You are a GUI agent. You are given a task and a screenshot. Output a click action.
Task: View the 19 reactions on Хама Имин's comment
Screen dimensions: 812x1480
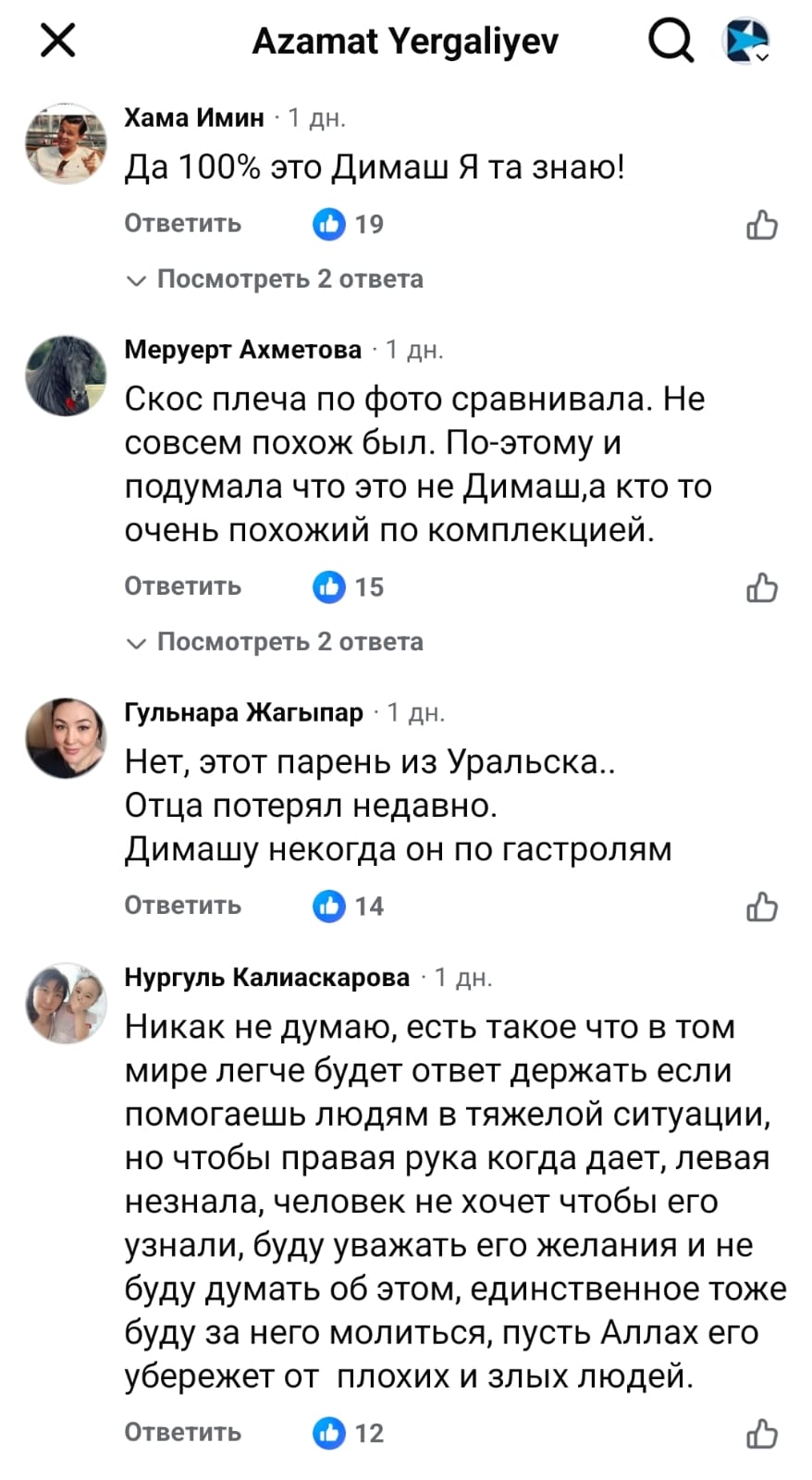tap(349, 224)
